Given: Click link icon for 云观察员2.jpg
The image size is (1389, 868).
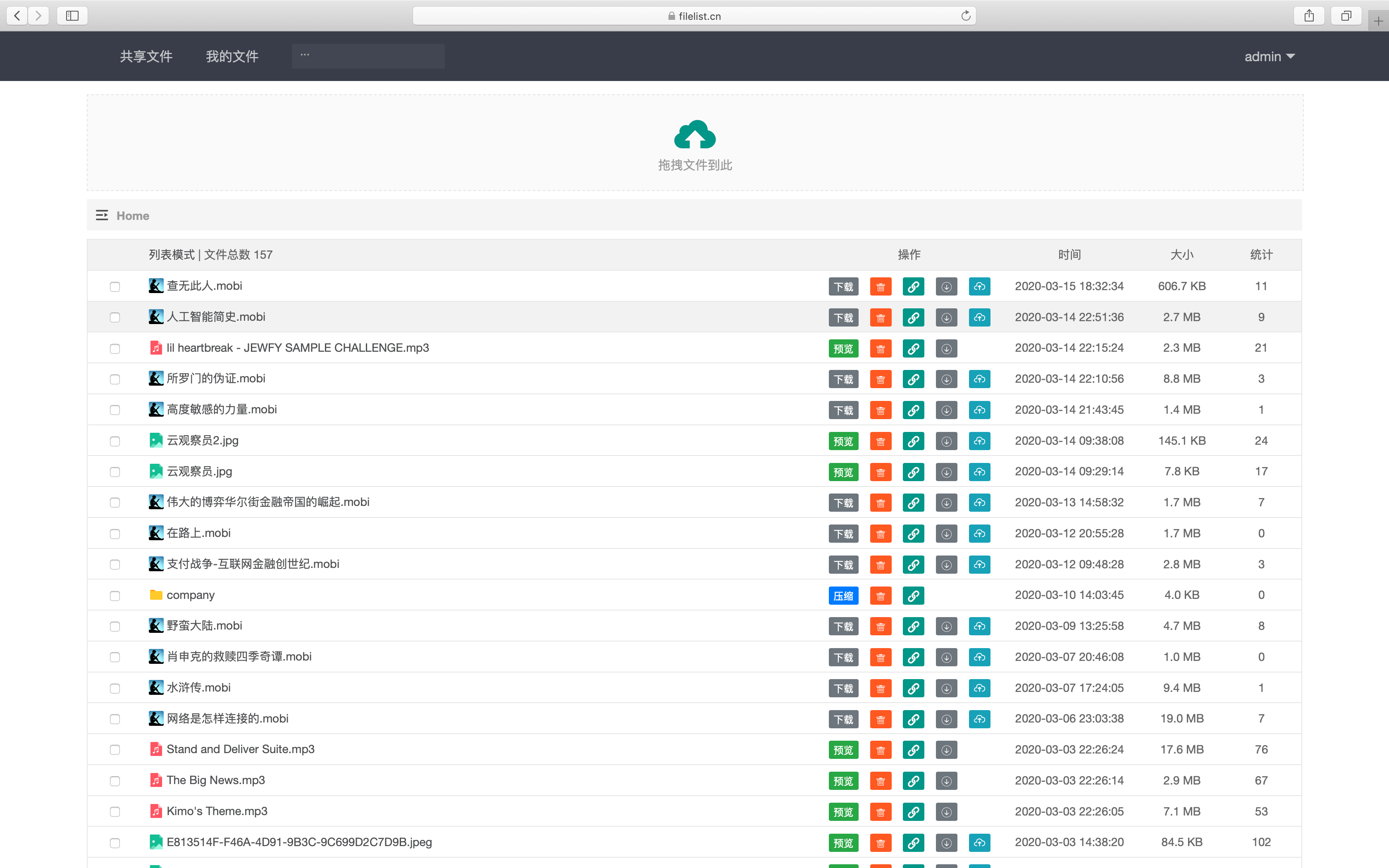Looking at the screenshot, I should pos(913,441).
